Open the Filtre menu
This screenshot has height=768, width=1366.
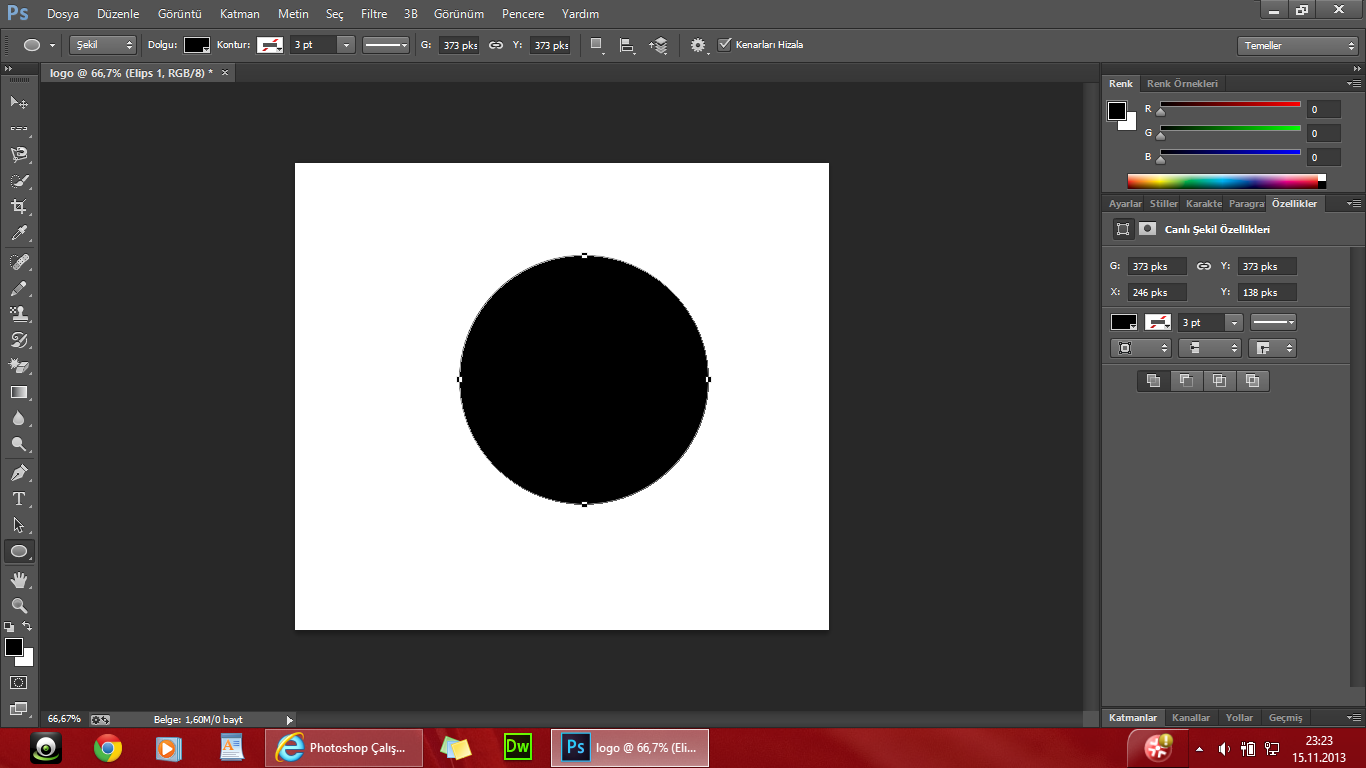point(374,14)
